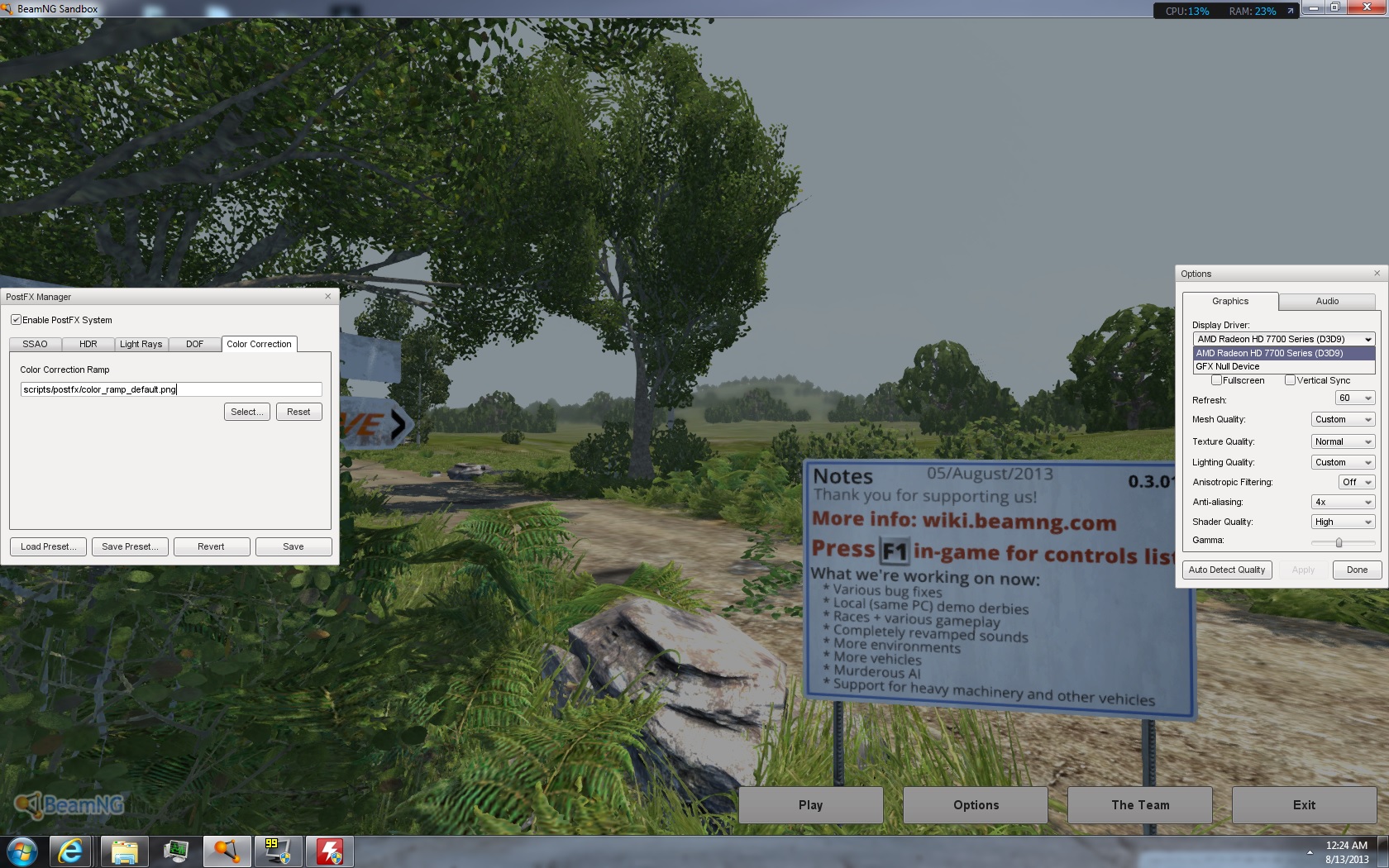Open the system monitor taskbar icon
Viewport: 1389px width, 868px height.
(175, 851)
